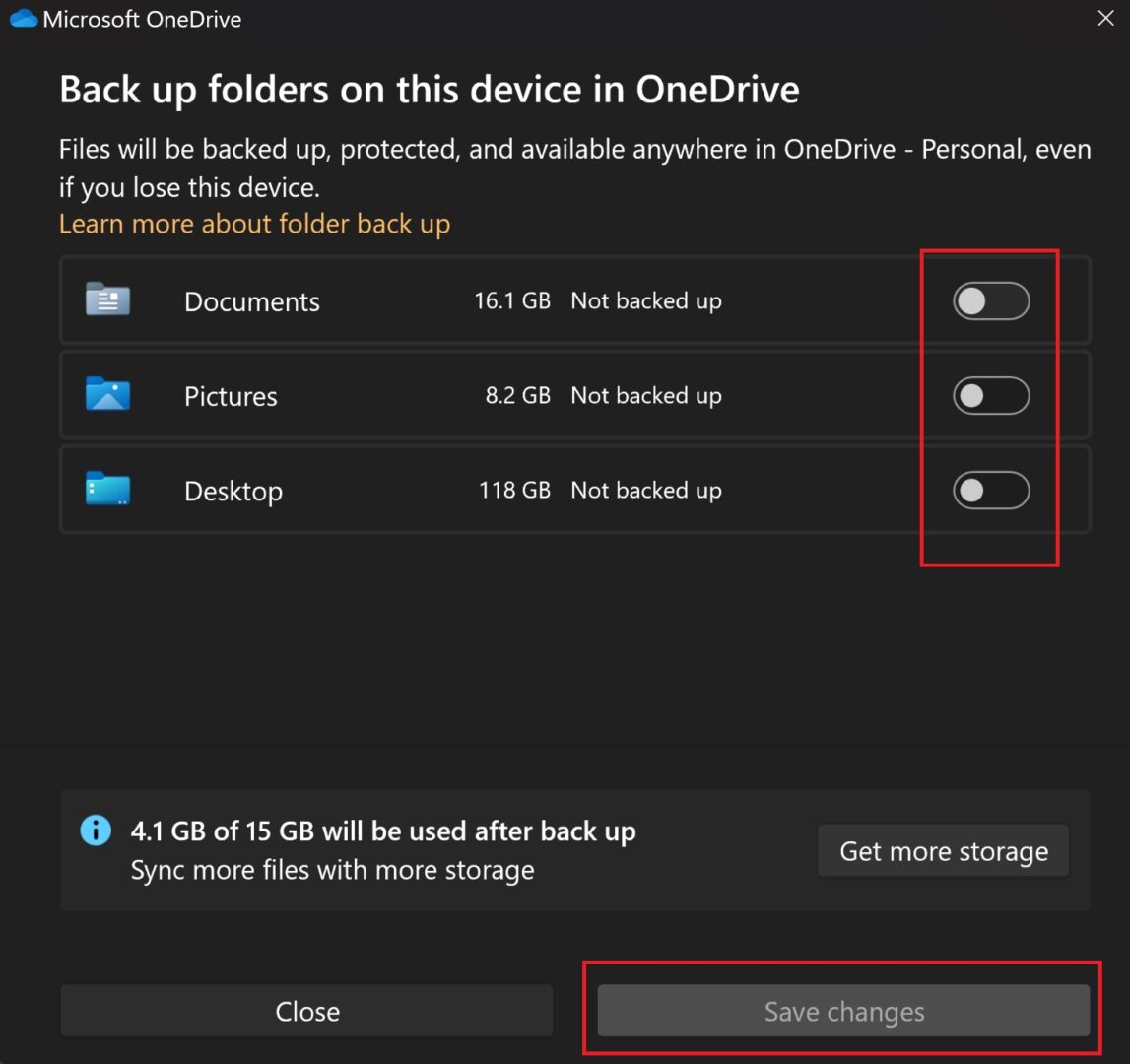Image resolution: width=1130 pixels, height=1064 pixels.
Task: Click the Close button
Action: point(306,1011)
